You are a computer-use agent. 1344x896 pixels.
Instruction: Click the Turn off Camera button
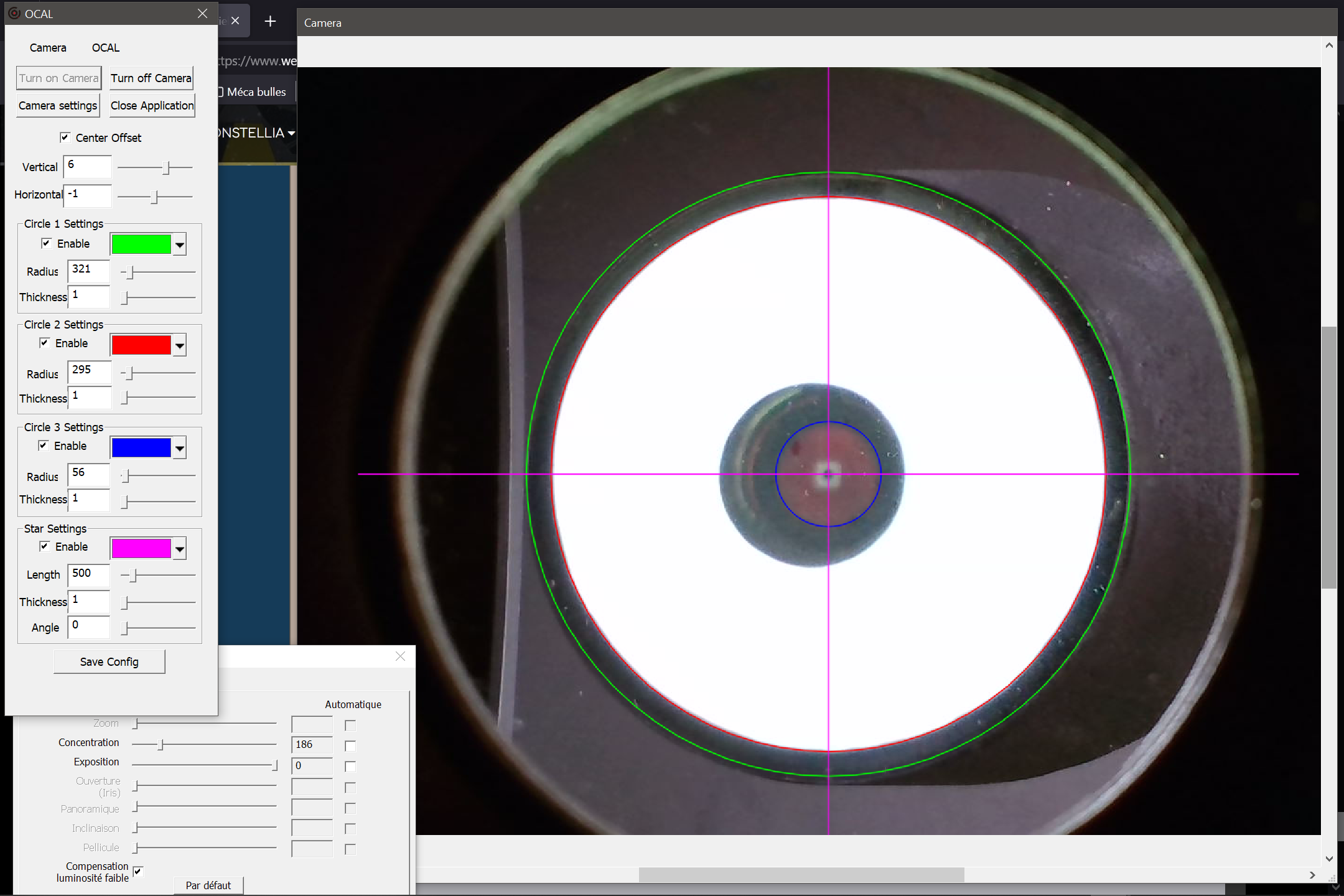click(151, 78)
